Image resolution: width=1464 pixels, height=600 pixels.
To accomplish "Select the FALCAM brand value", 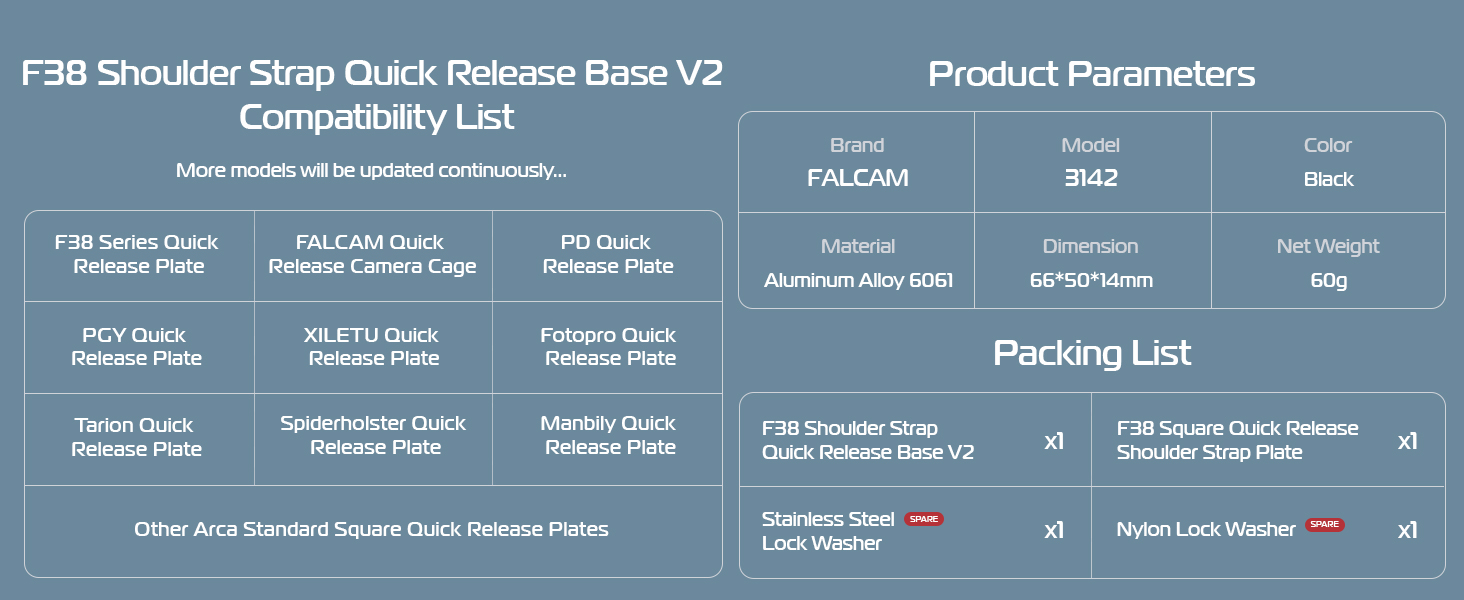I will 857,179.
